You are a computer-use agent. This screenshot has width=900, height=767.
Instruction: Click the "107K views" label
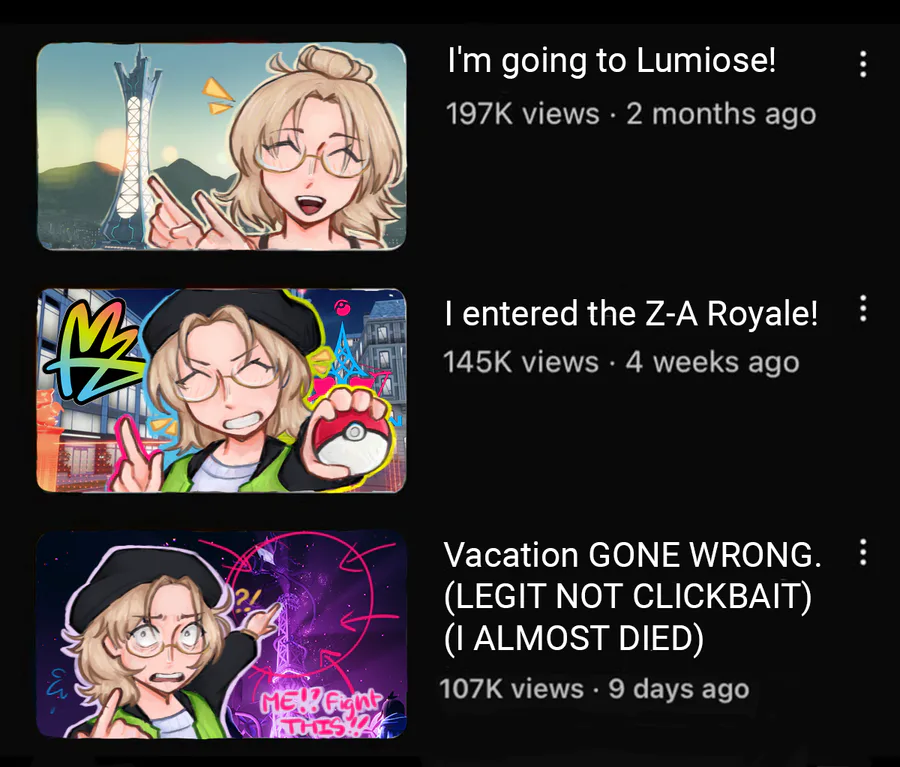(512, 688)
